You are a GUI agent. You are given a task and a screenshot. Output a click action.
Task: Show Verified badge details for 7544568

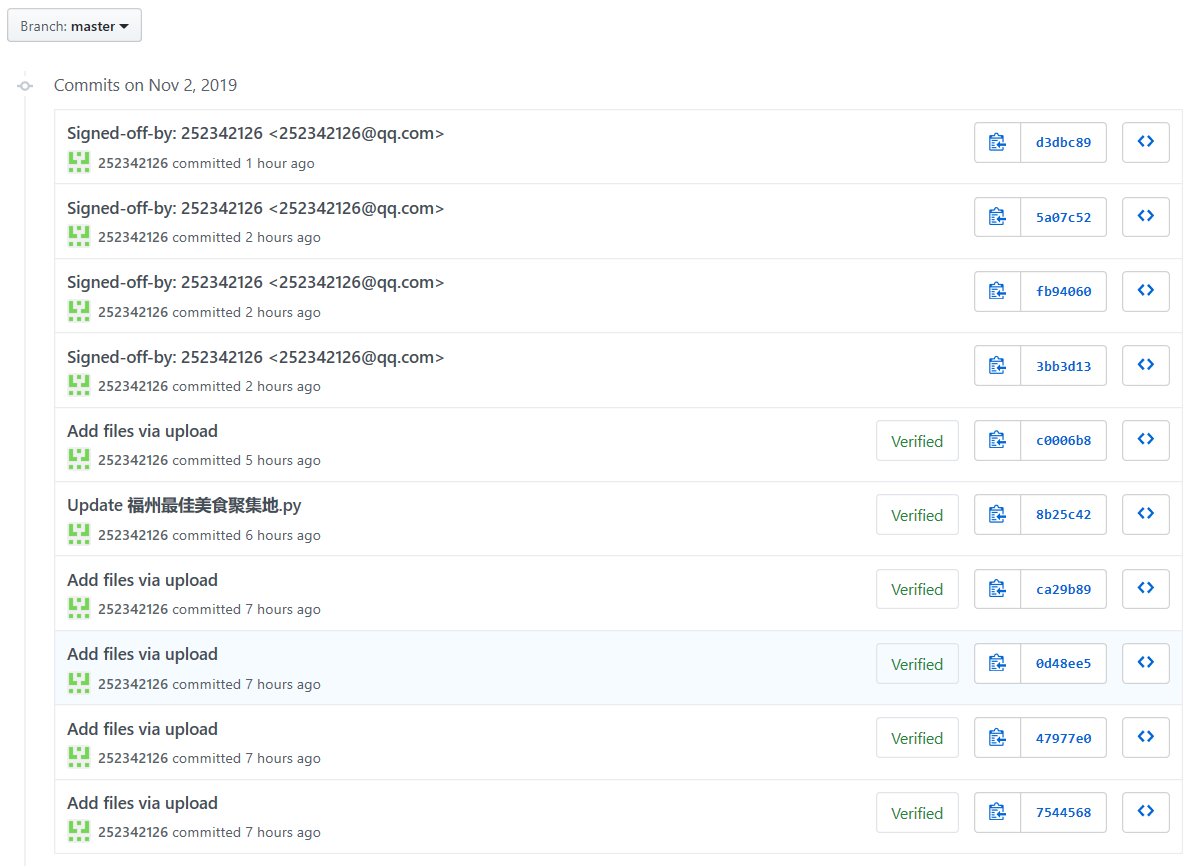tap(917, 813)
